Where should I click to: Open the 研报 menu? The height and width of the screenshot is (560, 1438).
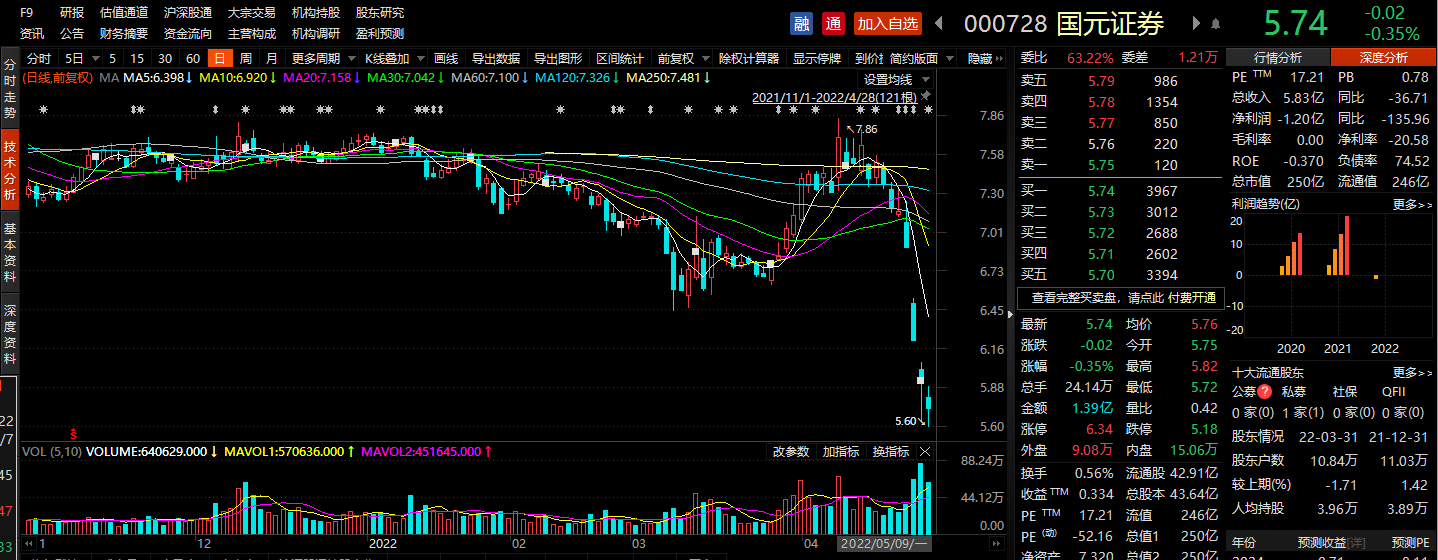72,13
